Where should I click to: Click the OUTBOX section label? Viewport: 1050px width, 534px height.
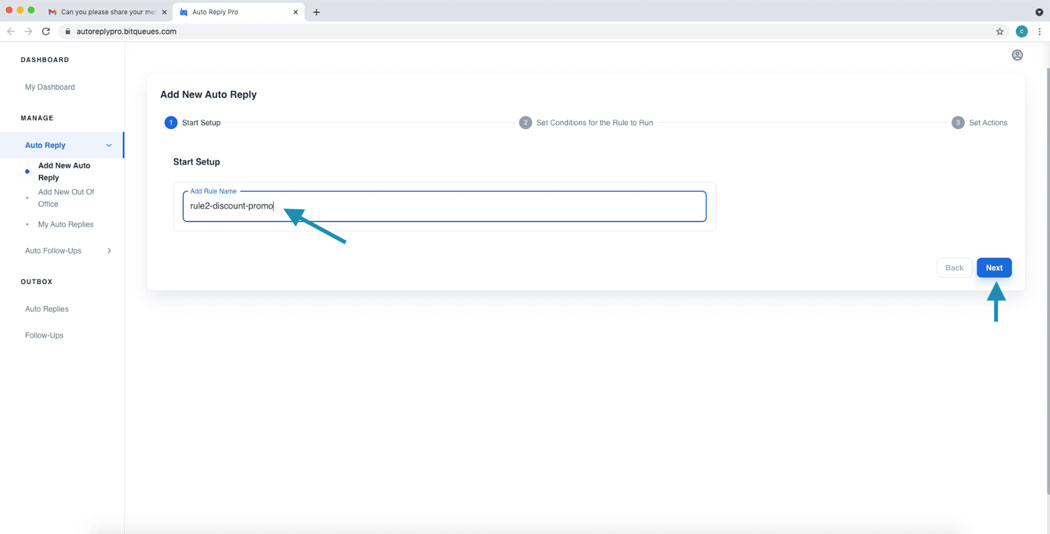point(36,281)
